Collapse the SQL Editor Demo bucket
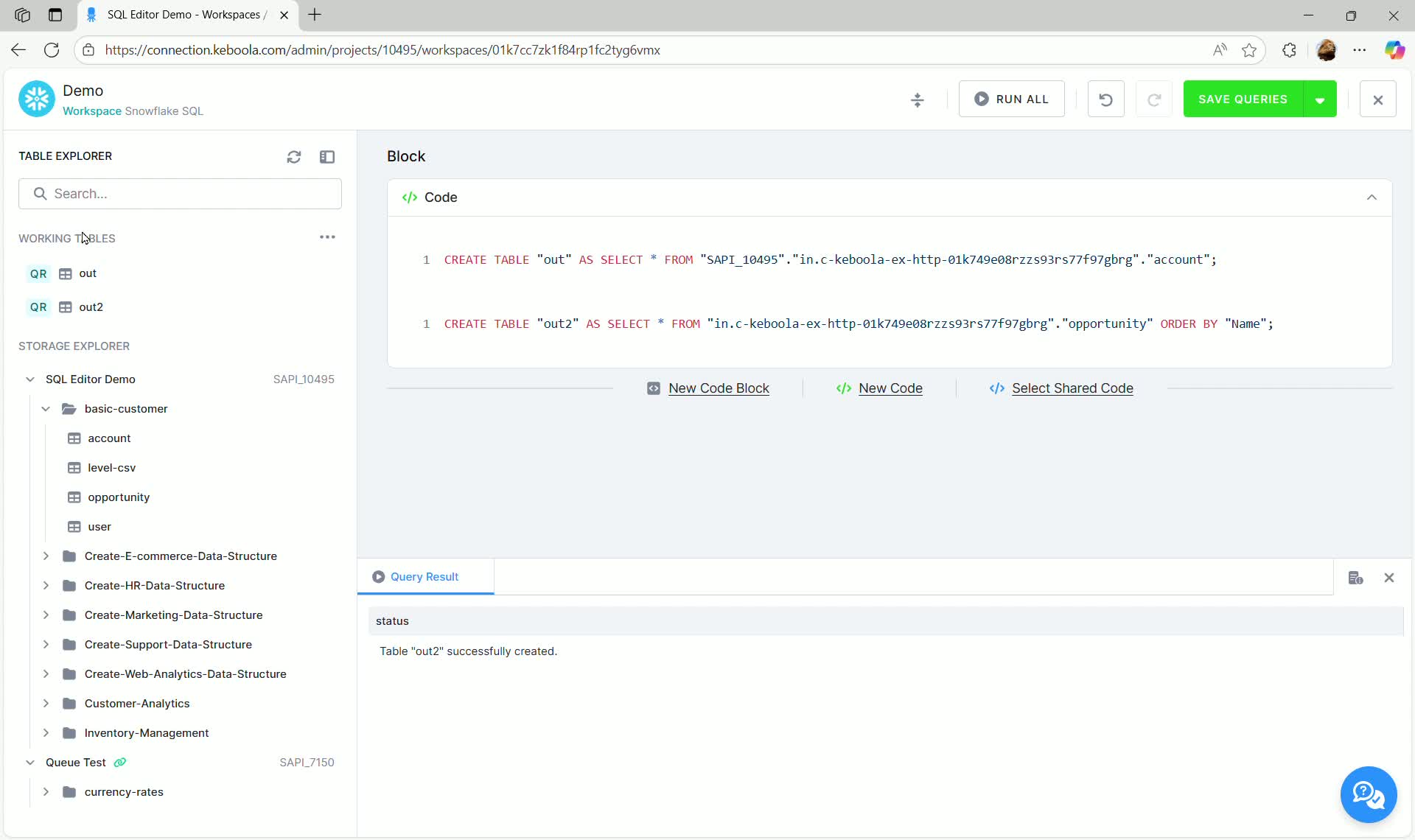Viewport: 1415px width, 840px height. tap(29, 379)
